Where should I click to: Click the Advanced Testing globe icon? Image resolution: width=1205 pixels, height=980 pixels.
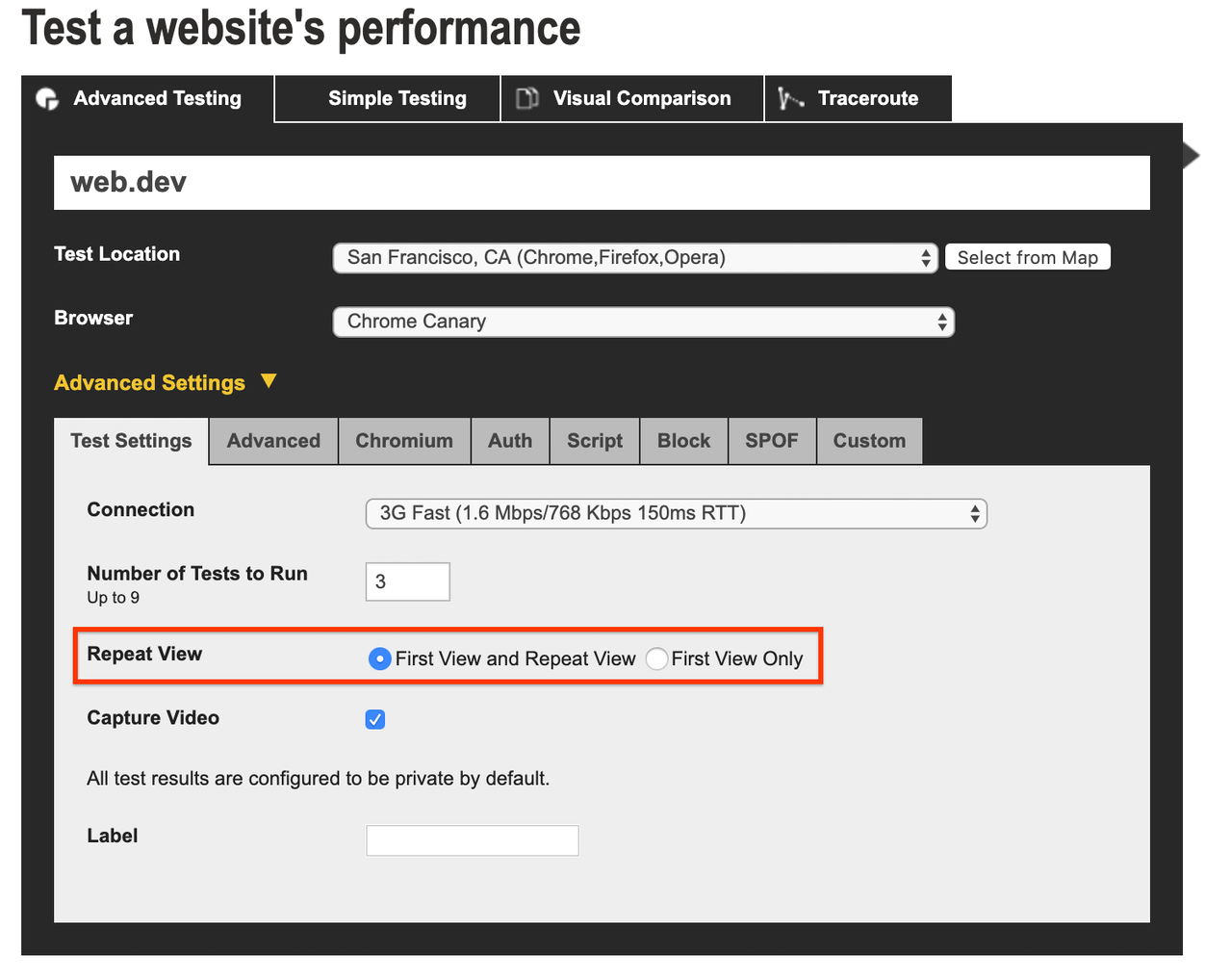(48, 98)
